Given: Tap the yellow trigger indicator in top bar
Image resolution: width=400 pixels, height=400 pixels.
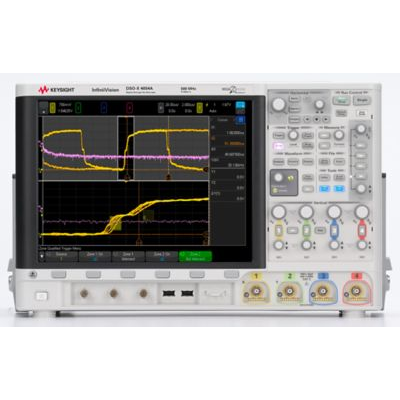Looking at the screenshot, I should pyautogui.click(x=200, y=107).
